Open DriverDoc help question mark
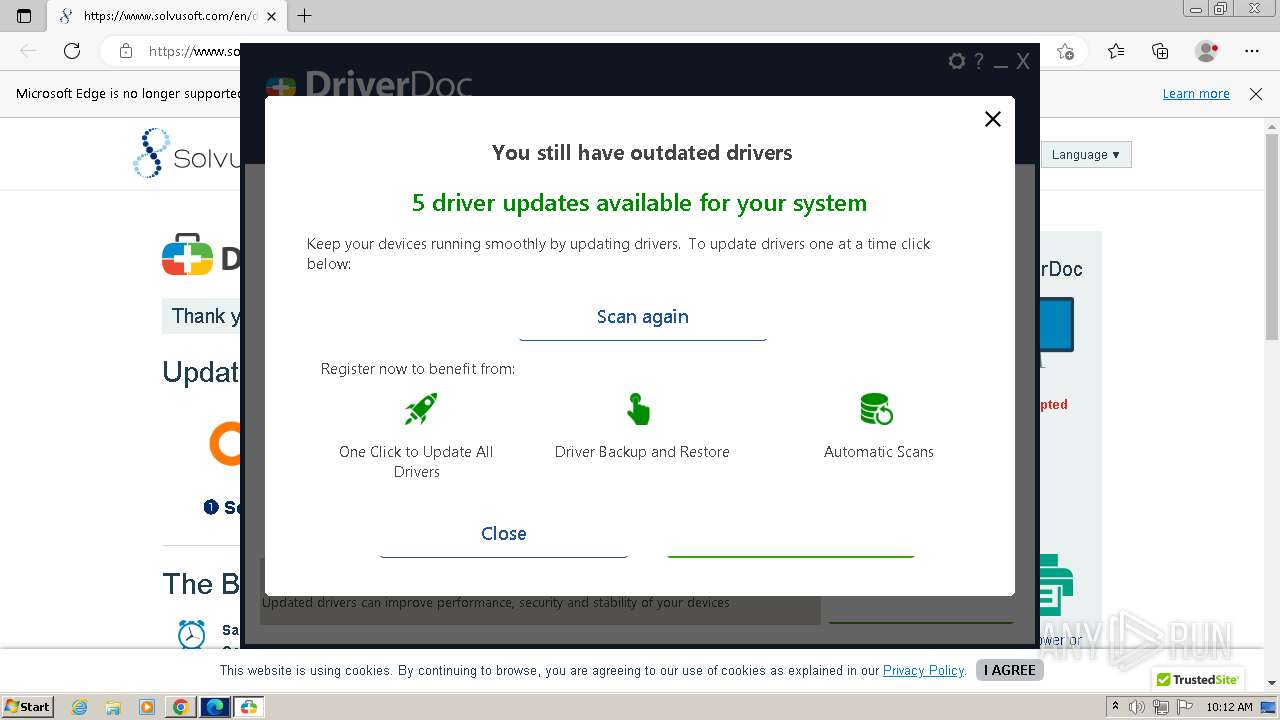 click(979, 62)
